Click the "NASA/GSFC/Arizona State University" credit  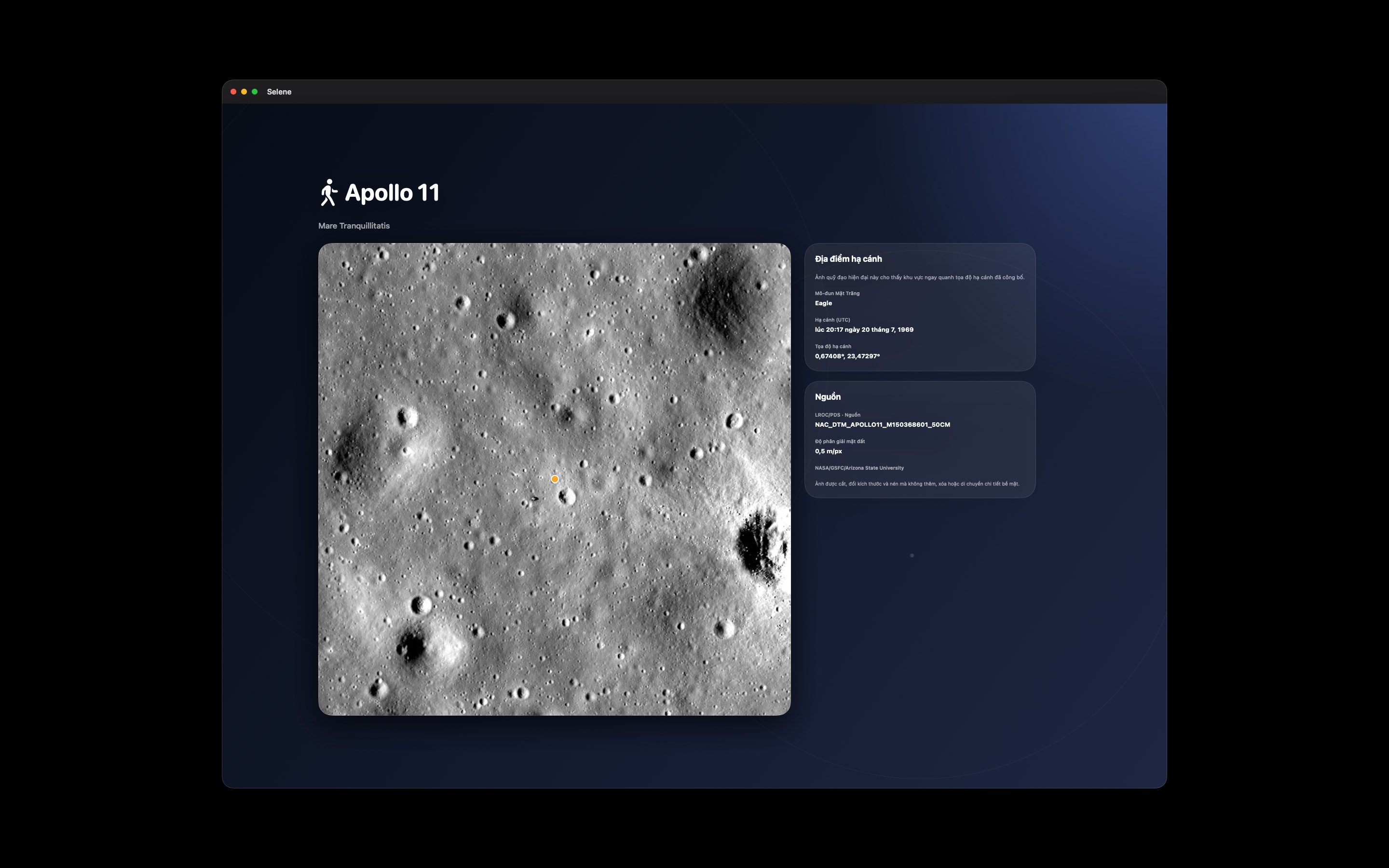click(x=859, y=468)
